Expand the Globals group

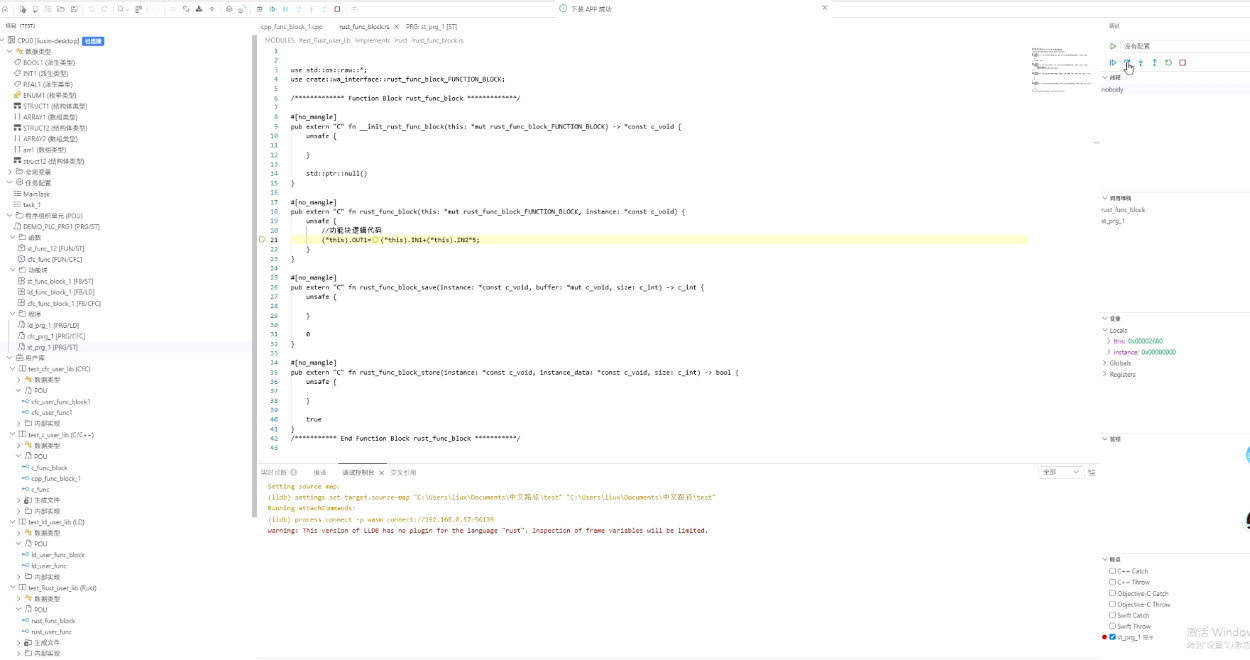click(x=1106, y=363)
